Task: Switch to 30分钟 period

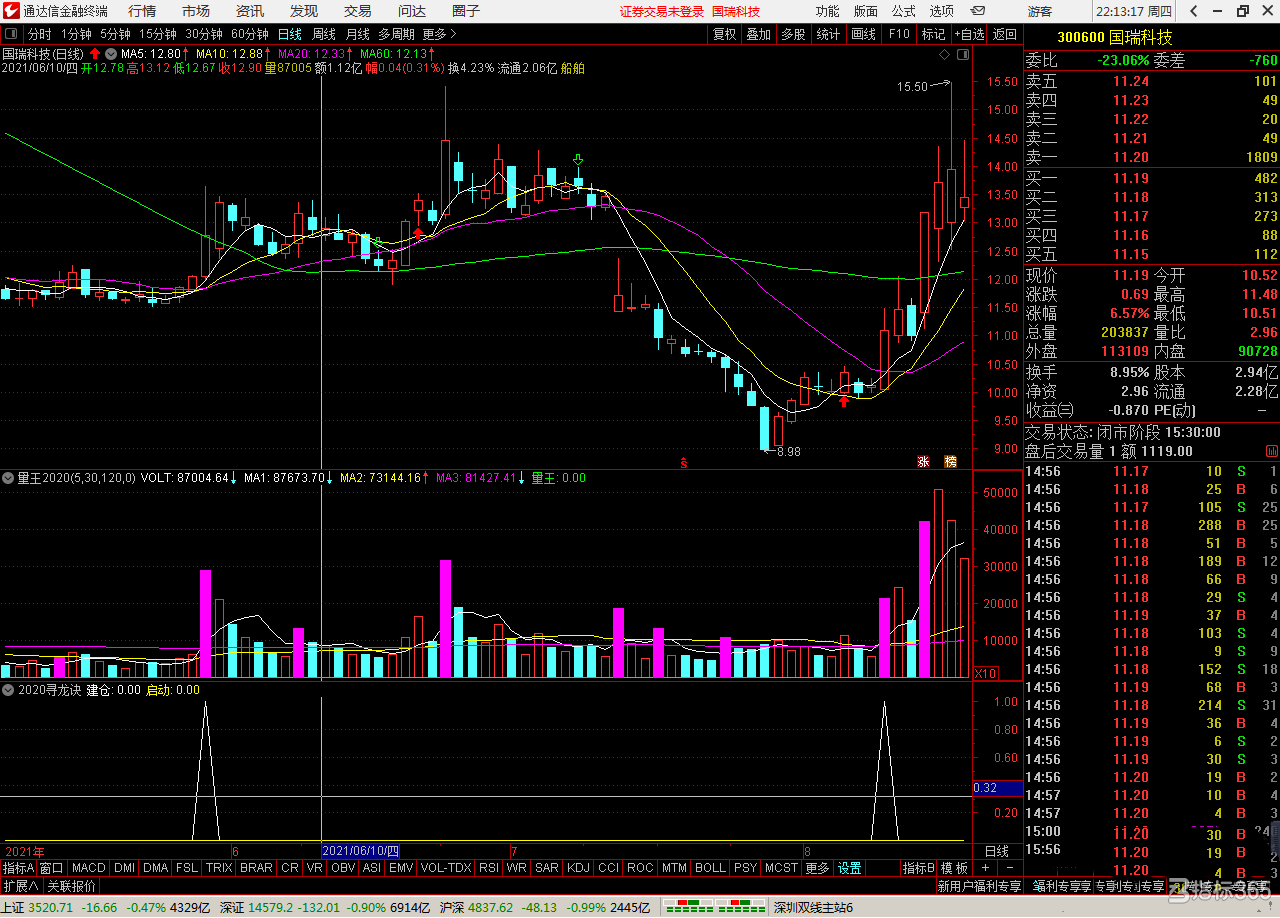Action: coord(204,34)
